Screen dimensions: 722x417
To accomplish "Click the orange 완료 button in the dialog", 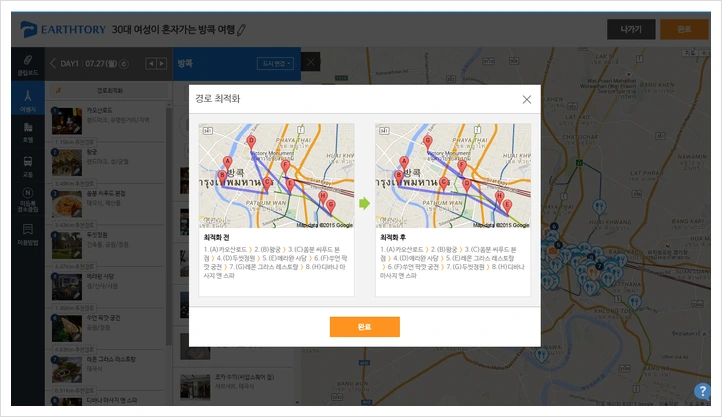I will click(x=364, y=327).
